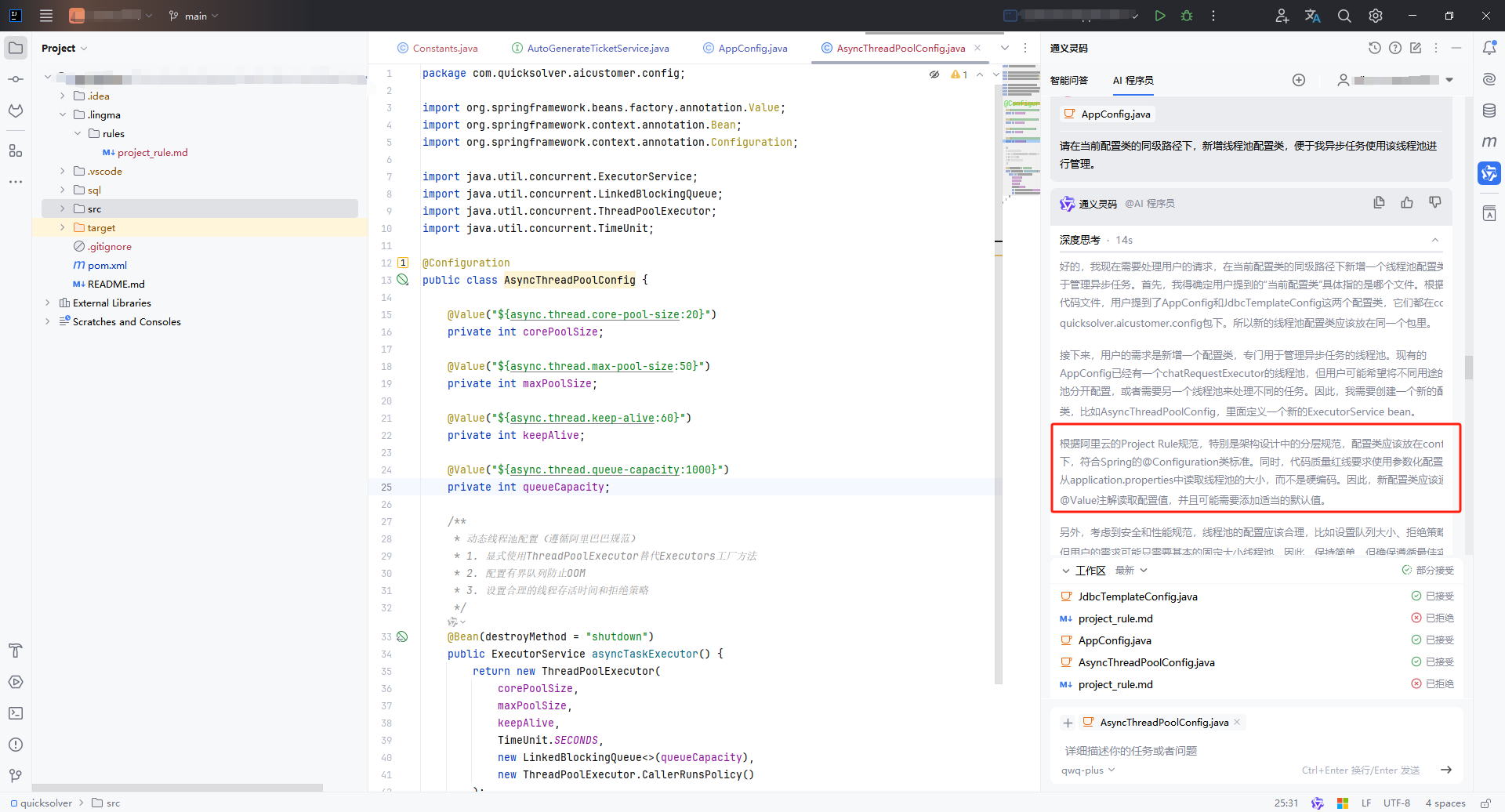Open the Maven tool window
1505x812 pixels.
[1489, 142]
